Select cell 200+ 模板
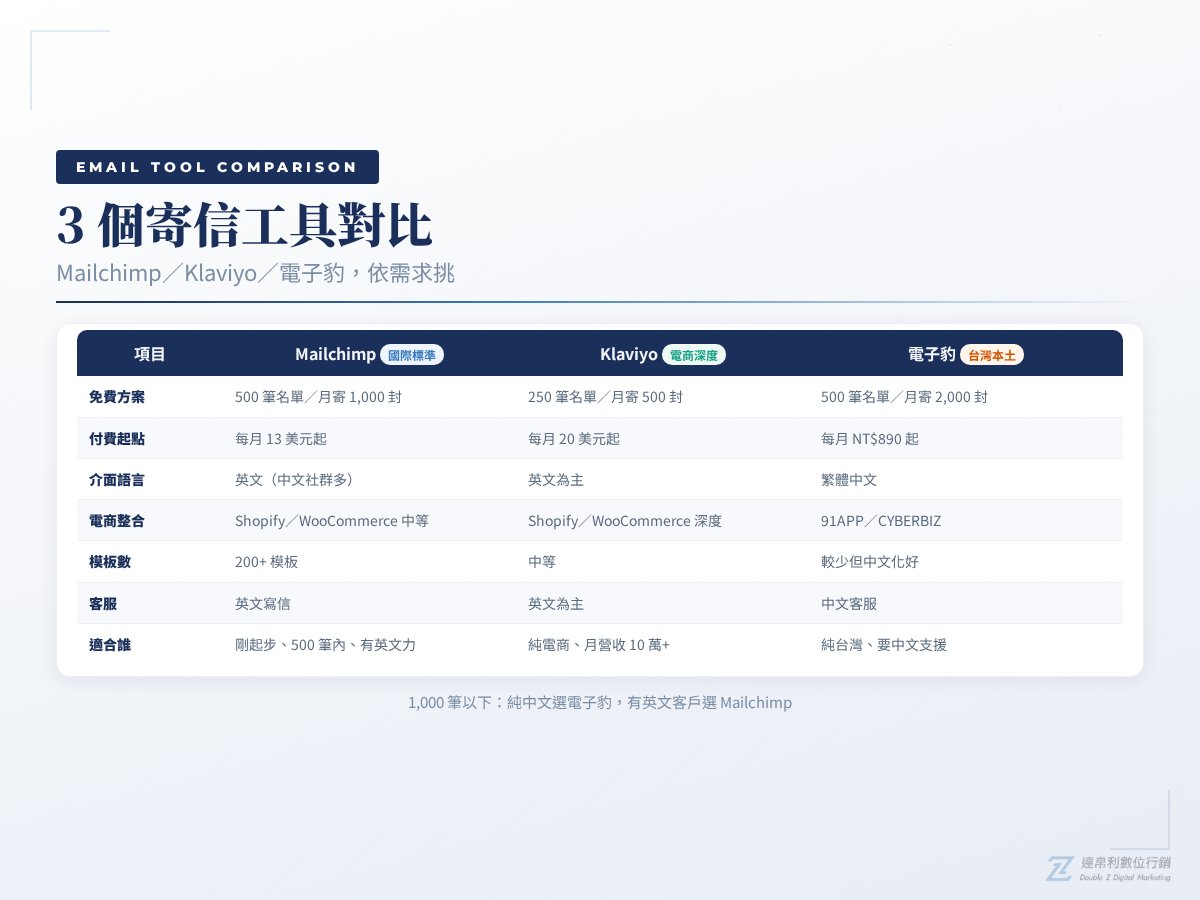1200x900 pixels. [266, 562]
